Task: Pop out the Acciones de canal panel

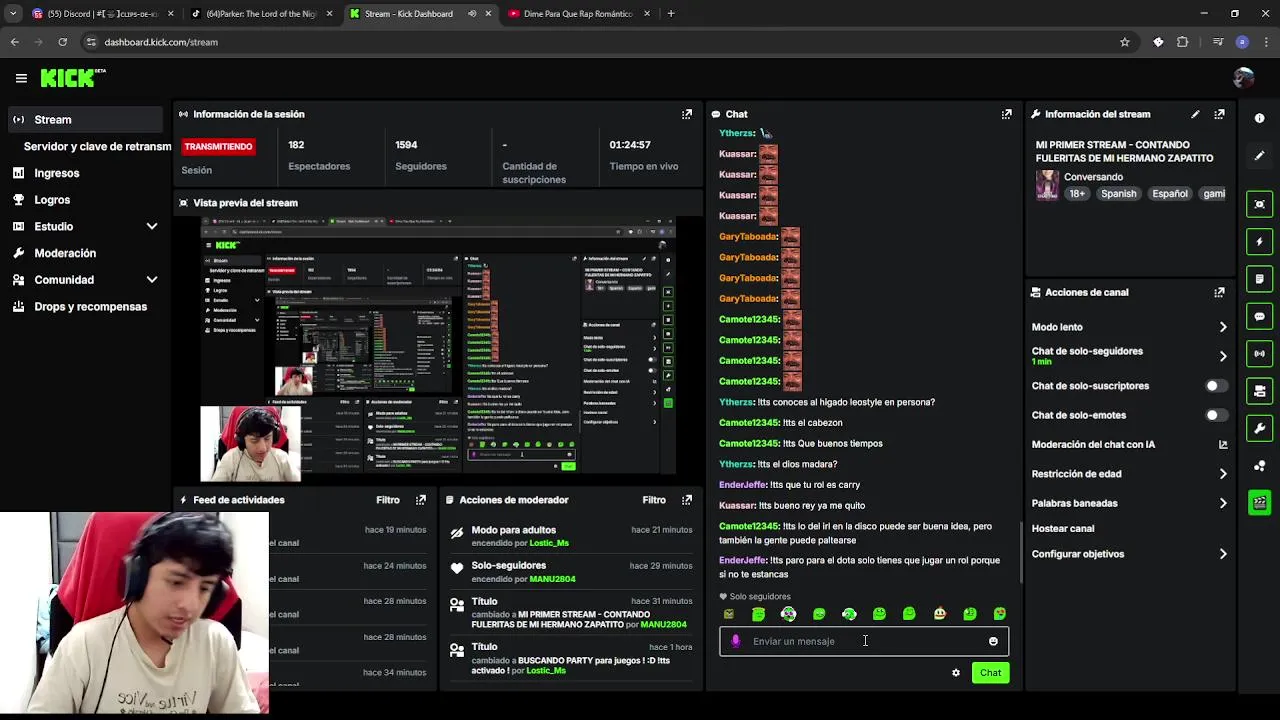Action: point(1219,292)
